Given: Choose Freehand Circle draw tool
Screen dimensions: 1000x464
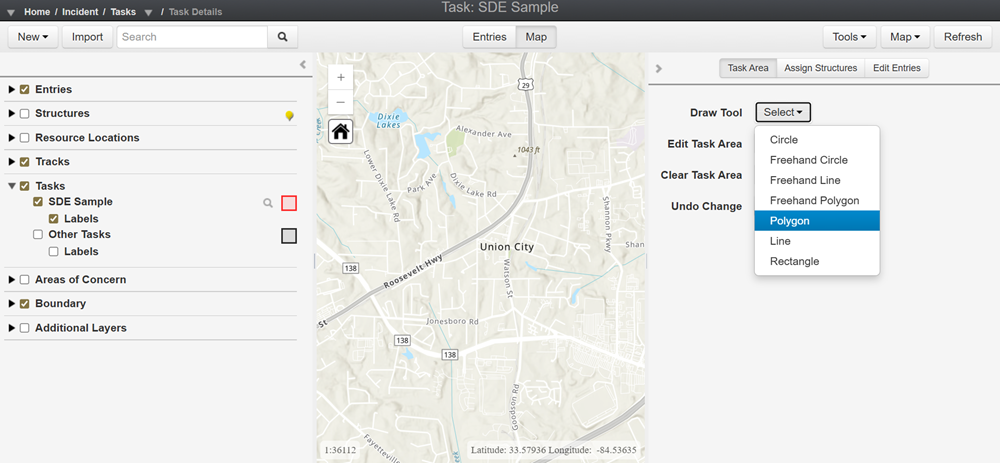Looking at the screenshot, I should (817, 160).
